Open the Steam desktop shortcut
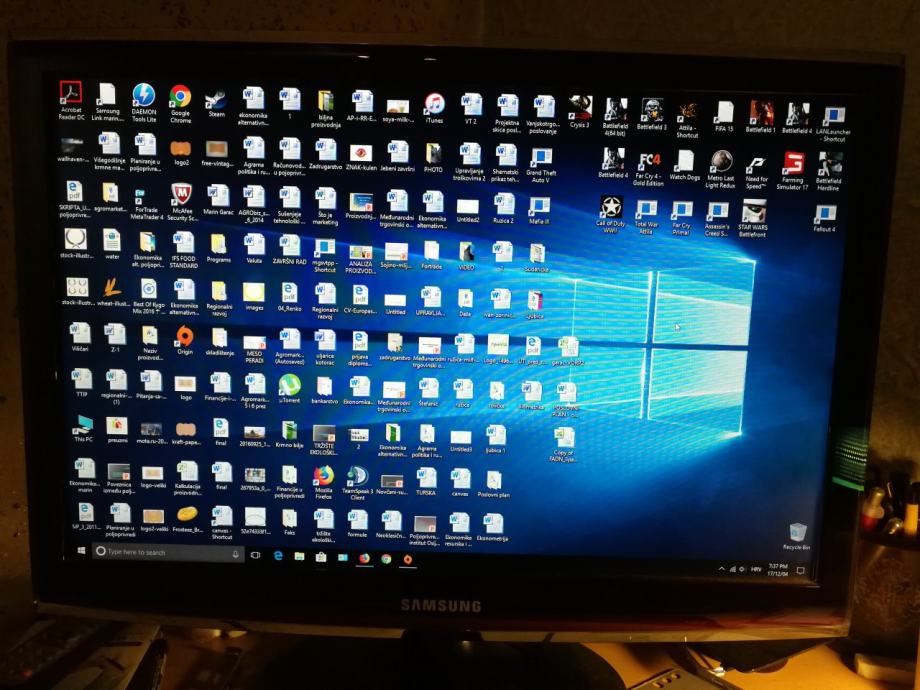Screen dimensions: 920x690 click(x=217, y=104)
